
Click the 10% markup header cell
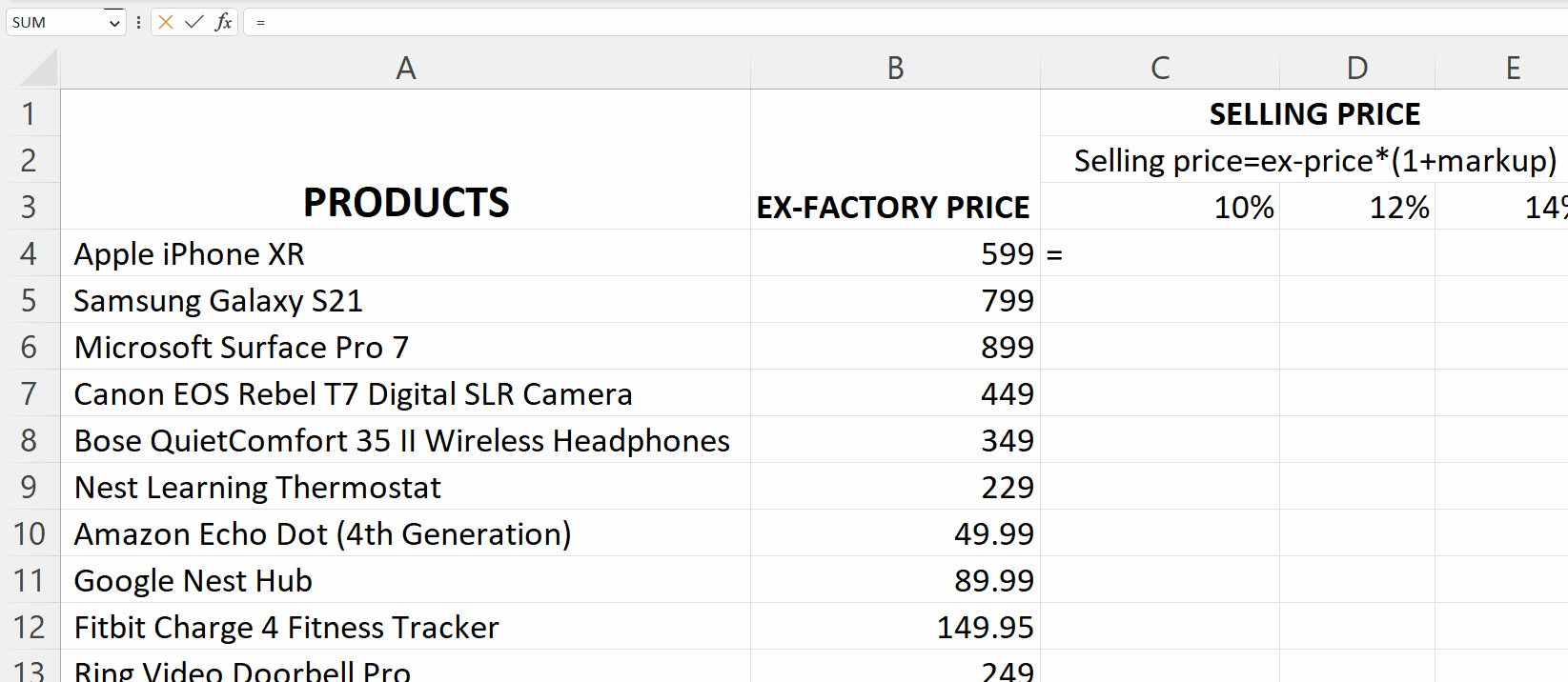[x=1160, y=207]
